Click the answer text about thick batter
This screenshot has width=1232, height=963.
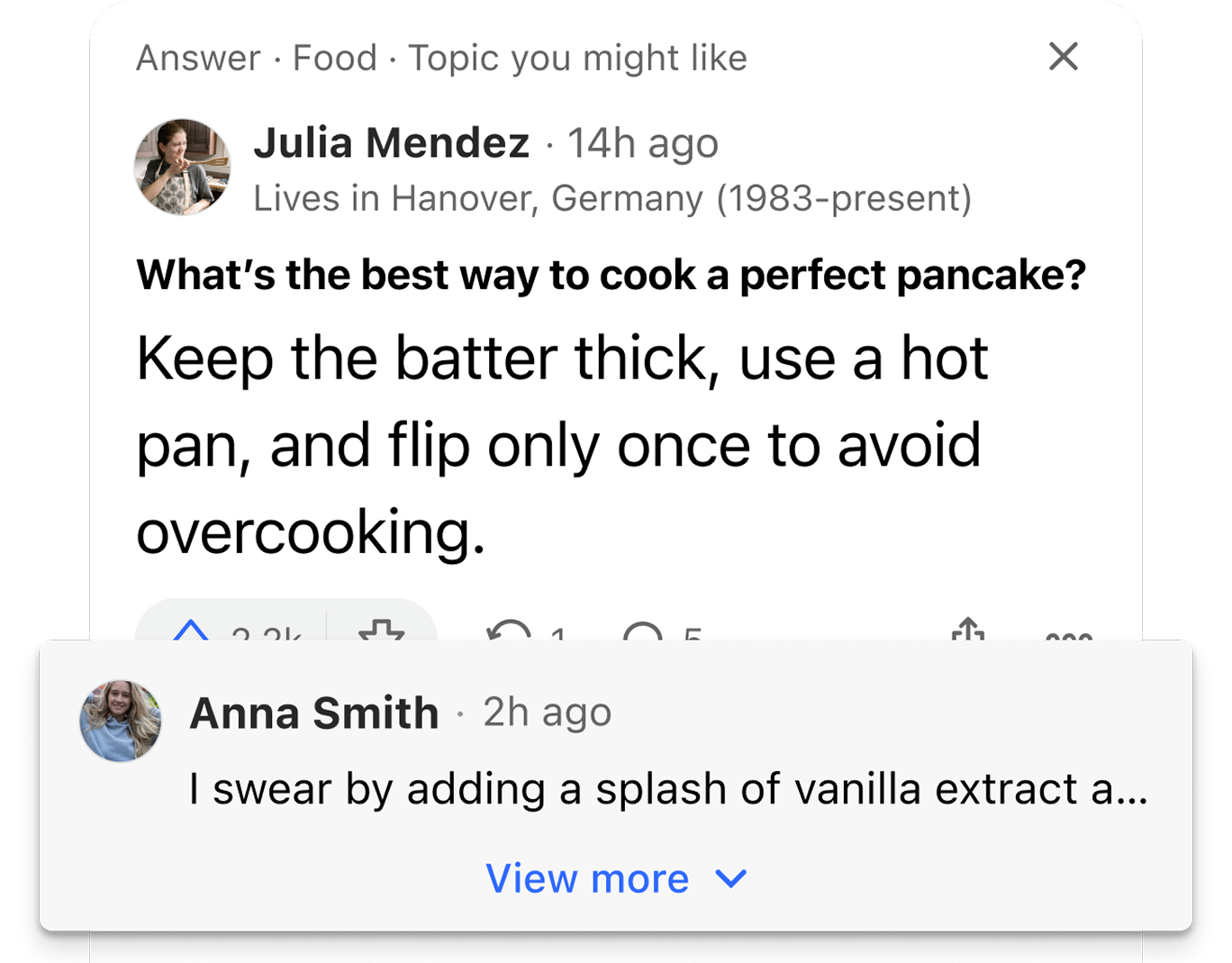[x=563, y=445]
